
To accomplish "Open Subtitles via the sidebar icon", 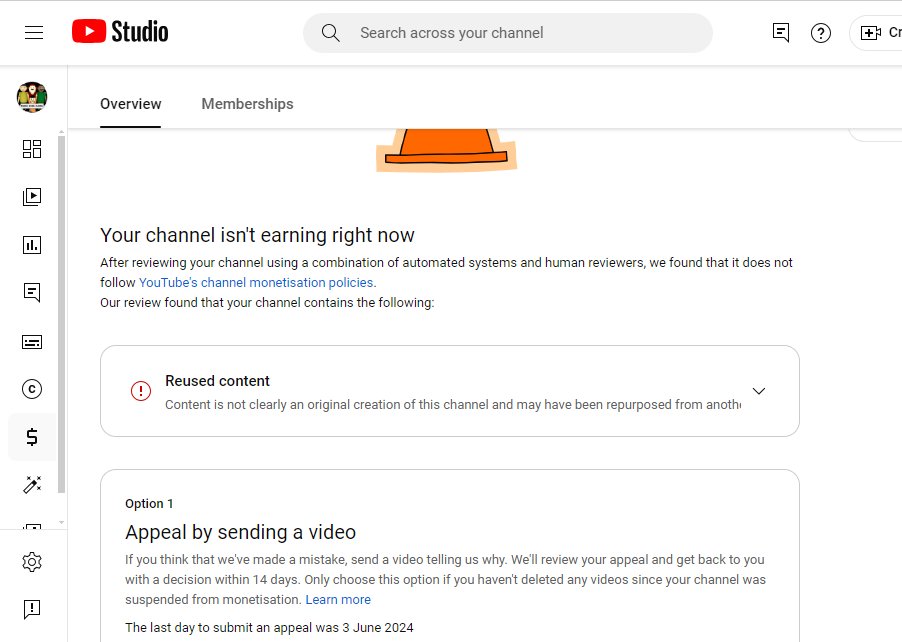I will (x=32, y=342).
